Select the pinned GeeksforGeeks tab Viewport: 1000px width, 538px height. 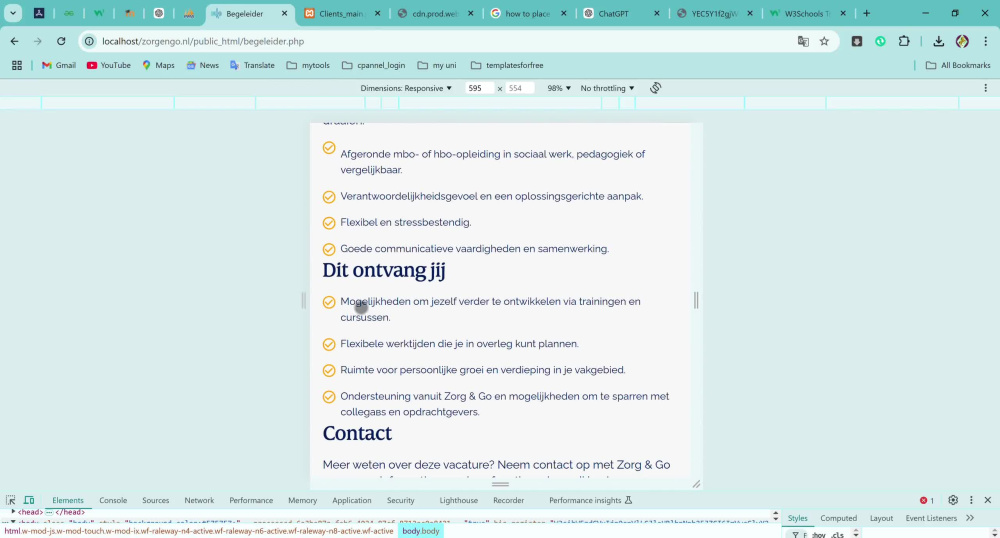pos(69,13)
